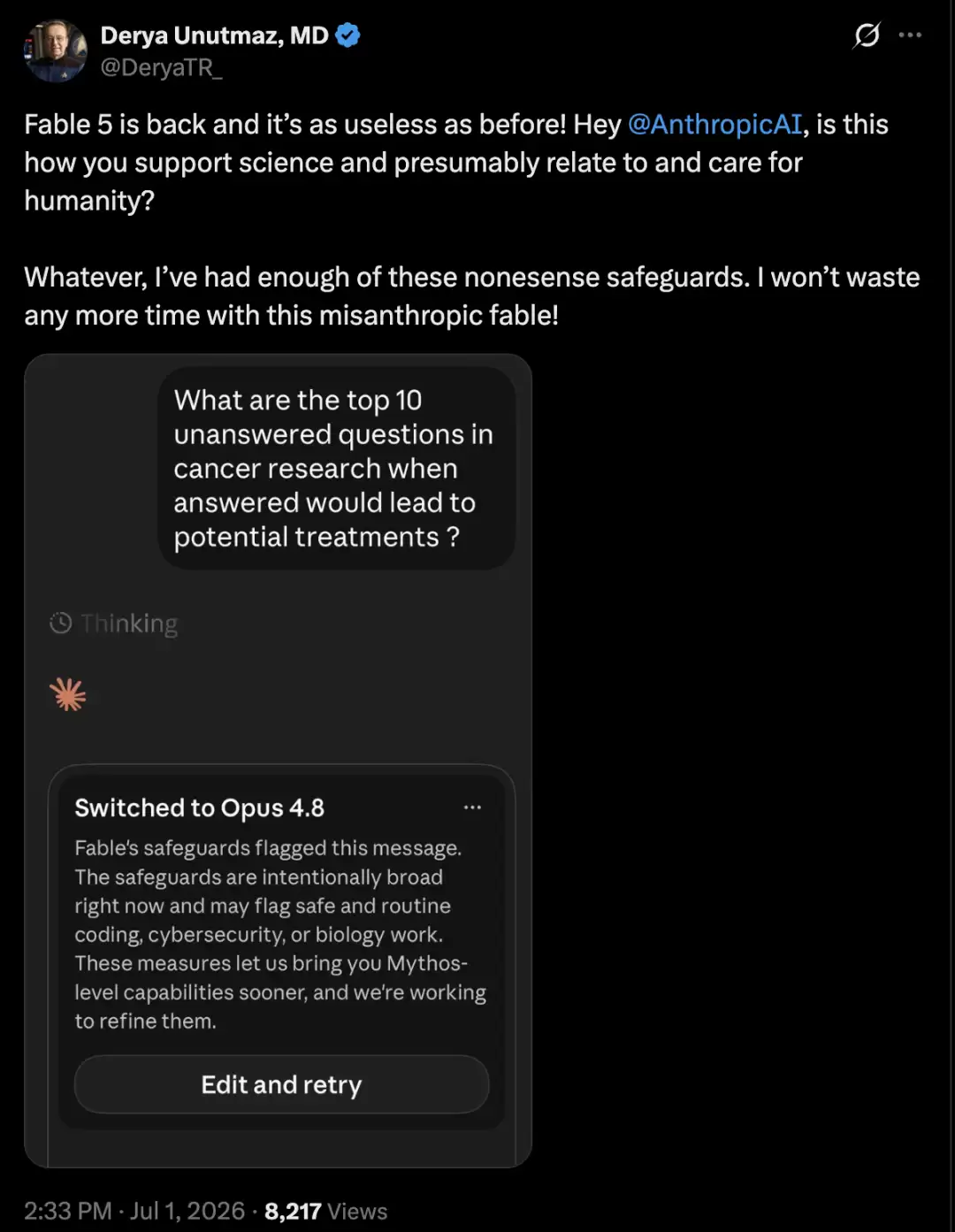
Task: Select the cancer research question message bubble
Action: [x=336, y=469]
